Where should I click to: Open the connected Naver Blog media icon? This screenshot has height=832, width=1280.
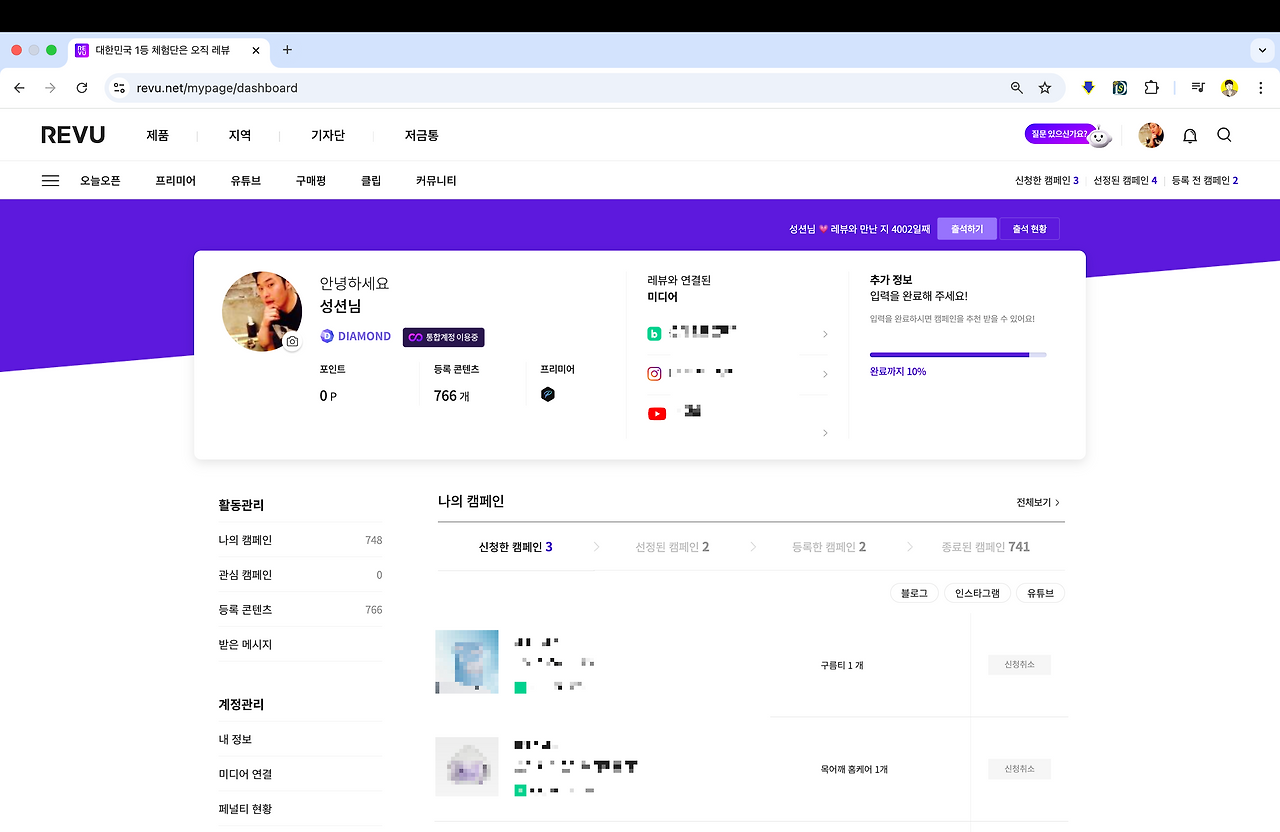pos(654,331)
